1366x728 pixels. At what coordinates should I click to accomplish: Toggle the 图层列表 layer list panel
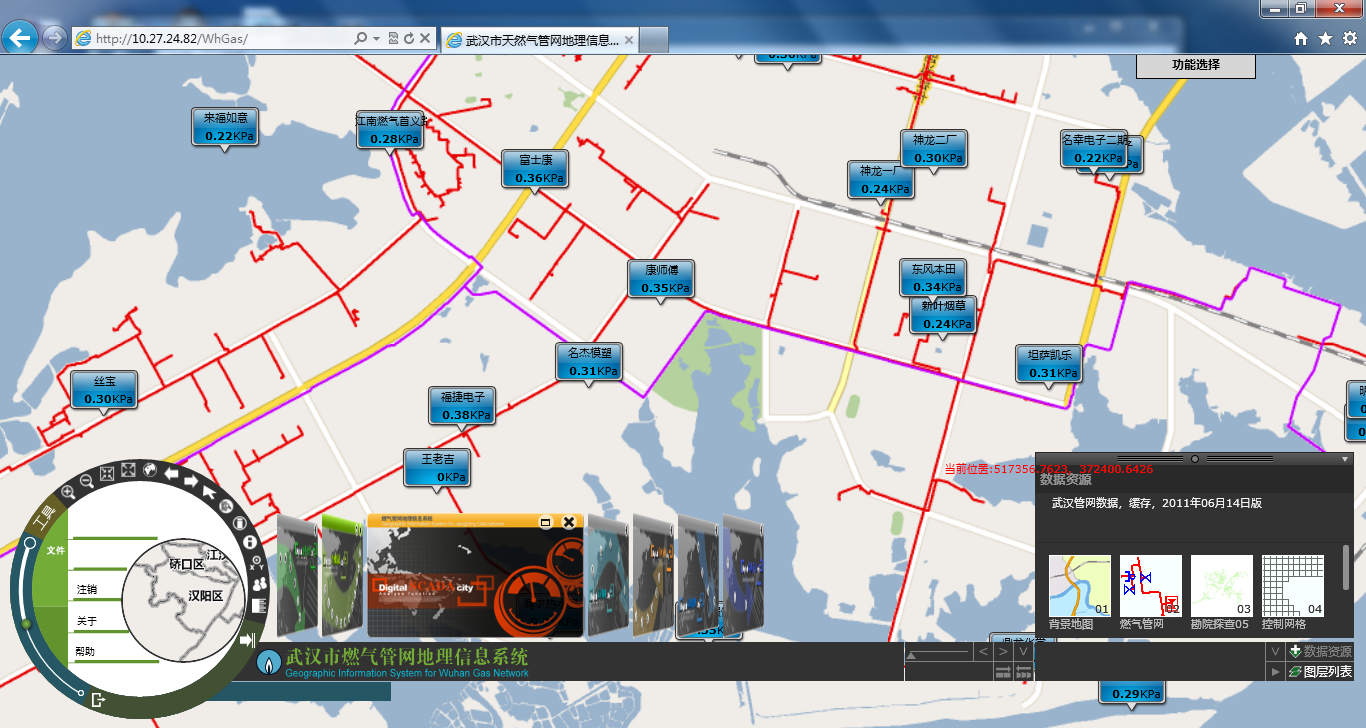coord(1319,672)
